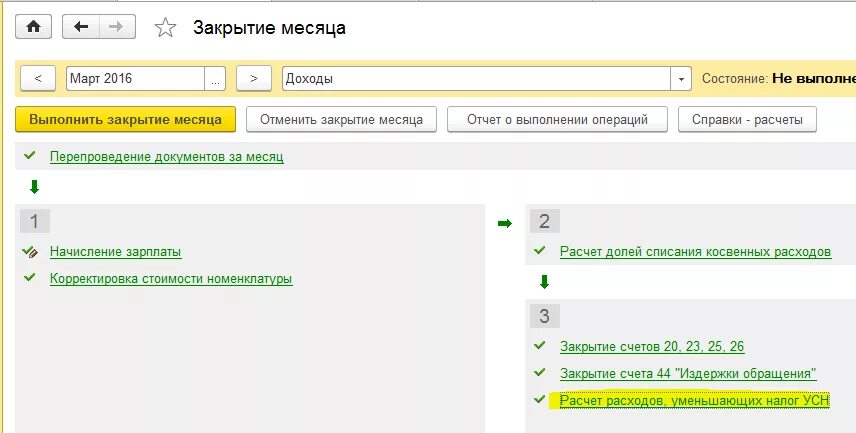Click checkmark beside Корректировка стоимости номенклатуры
The width and height of the screenshot is (856, 433).
pos(30,277)
